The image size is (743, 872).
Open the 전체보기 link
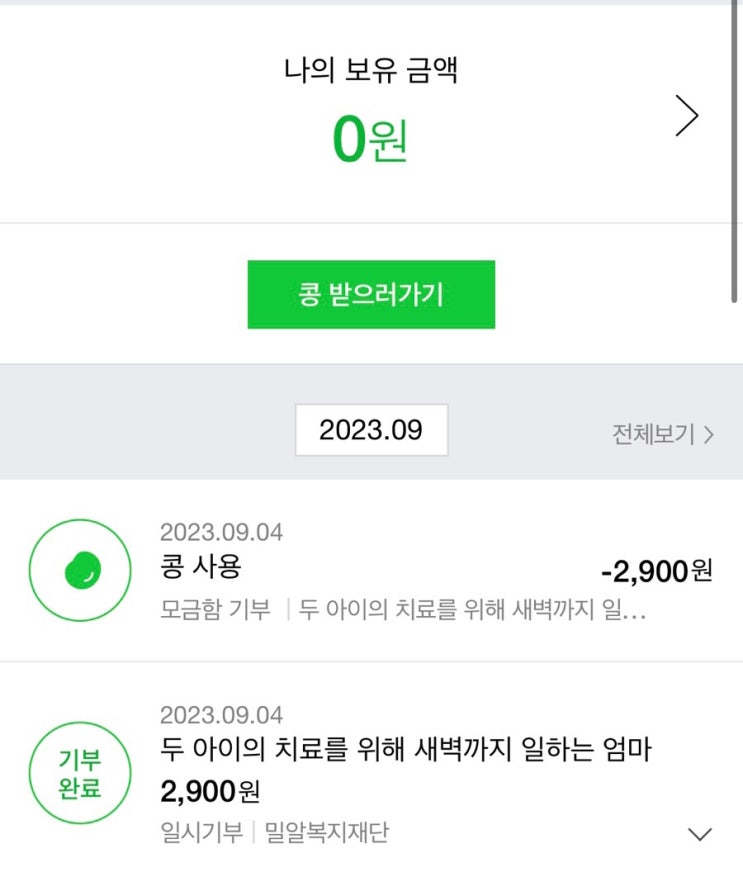click(x=653, y=434)
